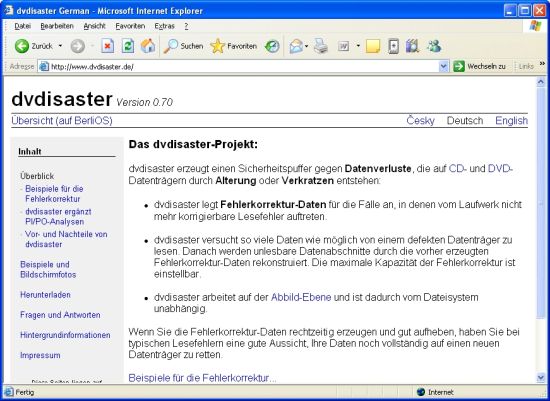550x401 pixels.
Task: Open the Impressum link
Action: tap(40, 355)
